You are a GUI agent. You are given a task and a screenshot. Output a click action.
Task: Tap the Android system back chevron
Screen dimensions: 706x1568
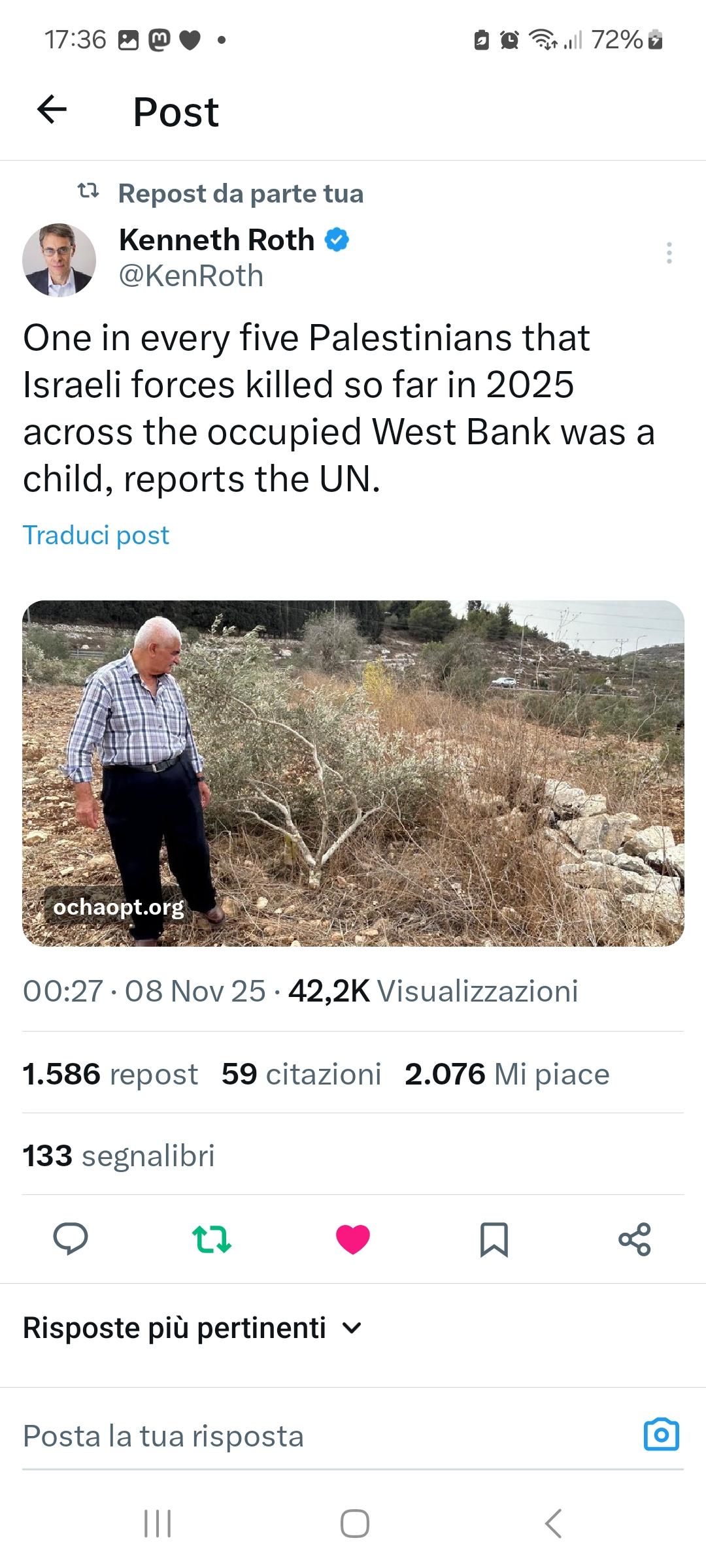pos(553,1524)
